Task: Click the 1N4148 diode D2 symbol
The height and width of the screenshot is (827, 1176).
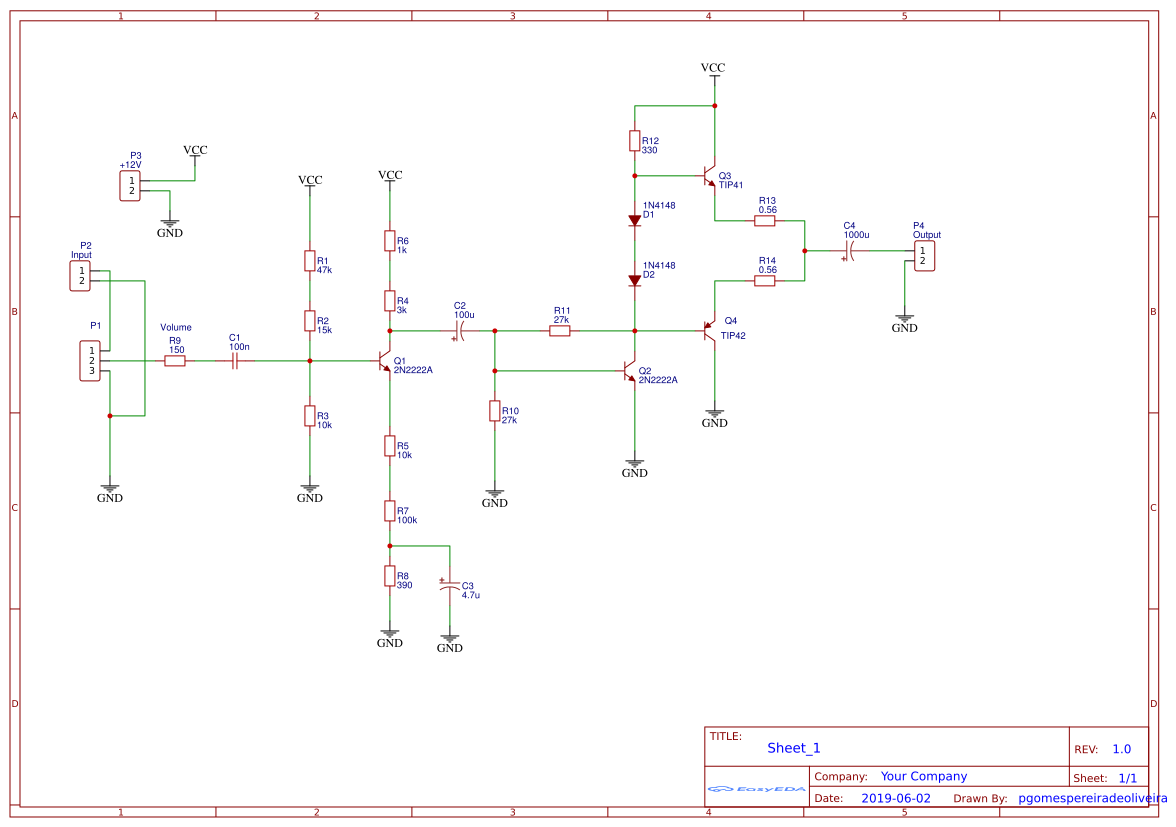Action: point(635,279)
